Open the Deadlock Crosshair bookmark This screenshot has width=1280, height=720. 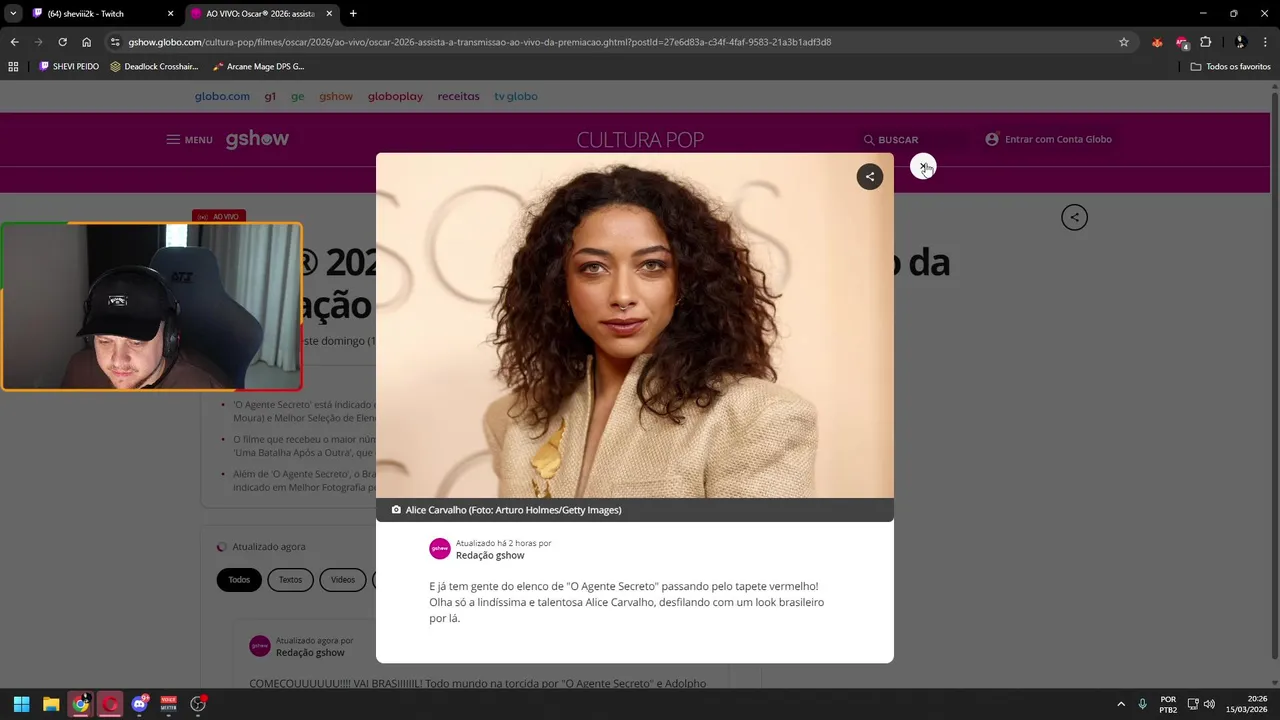click(x=154, y=67)
